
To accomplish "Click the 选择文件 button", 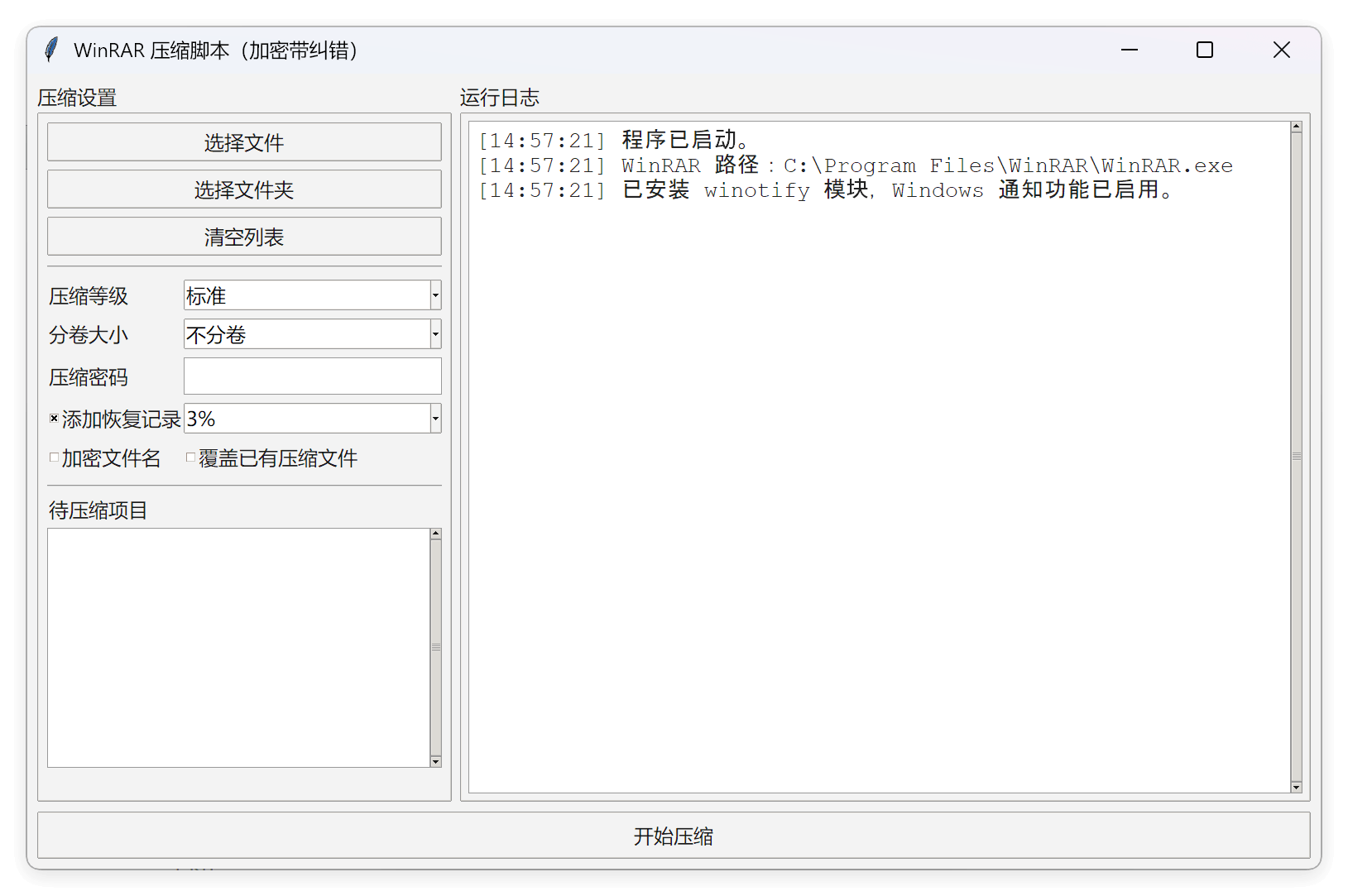I will pos(244,142).
